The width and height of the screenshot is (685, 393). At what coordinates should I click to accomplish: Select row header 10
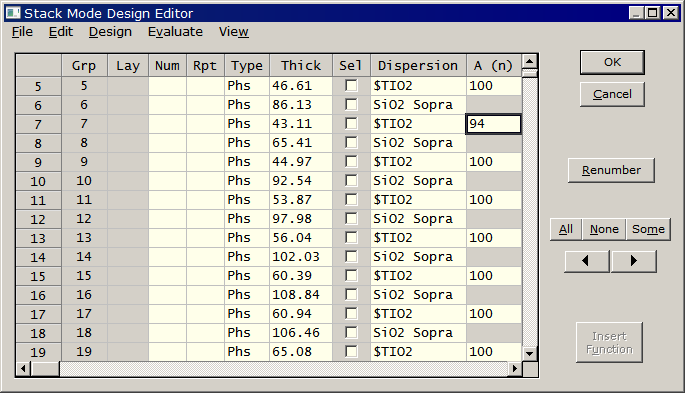point(38,181)
